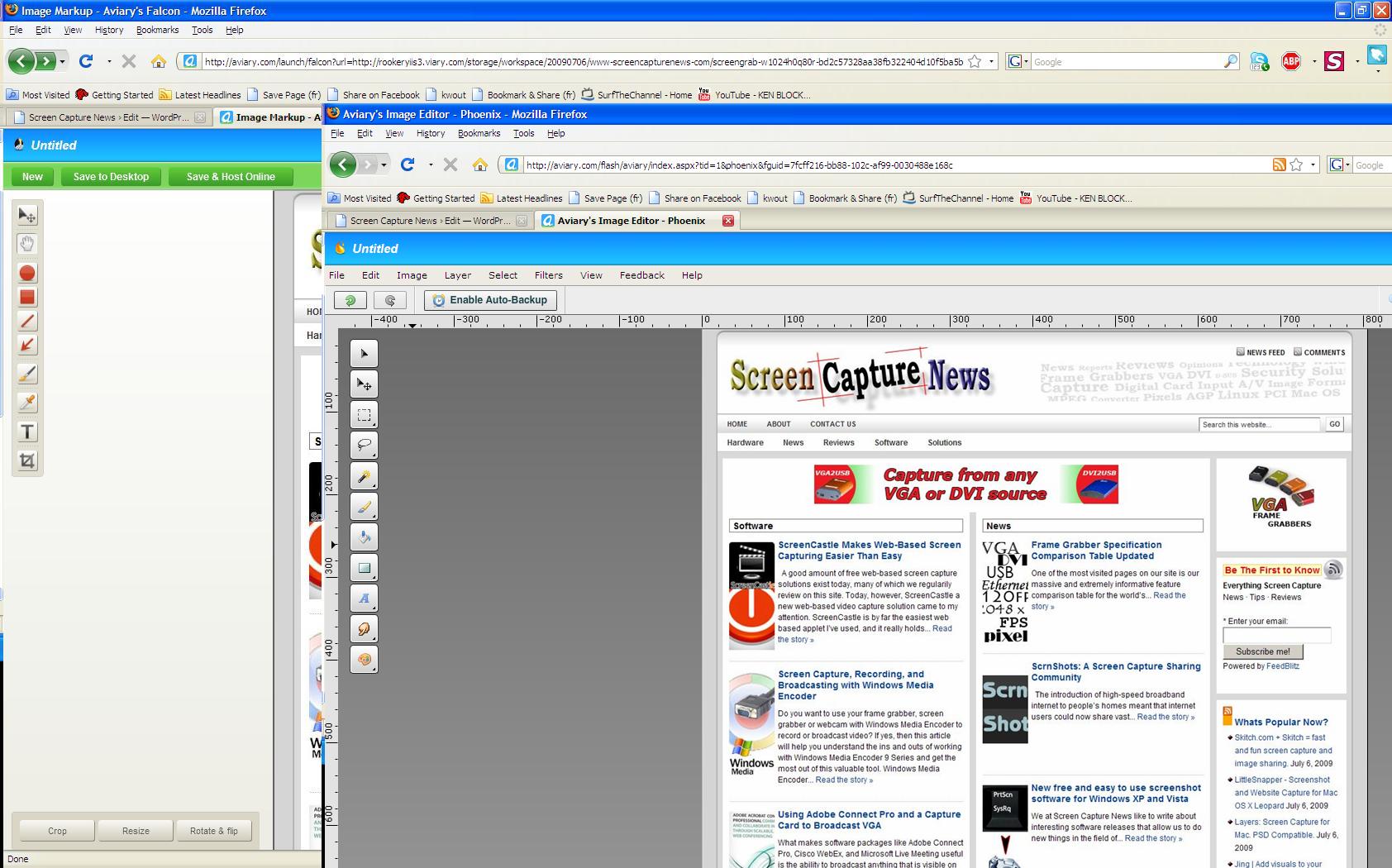Viewport: 1392px width, 868px height.
Task: Select the eyedropper tool in Falcon
Action: click(x=27, y=403)
